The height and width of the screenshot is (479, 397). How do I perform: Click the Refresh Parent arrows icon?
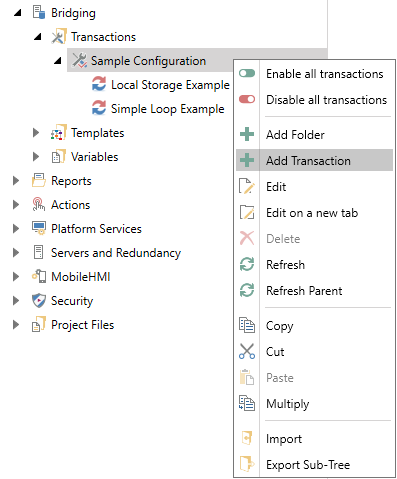click(247, 290)
